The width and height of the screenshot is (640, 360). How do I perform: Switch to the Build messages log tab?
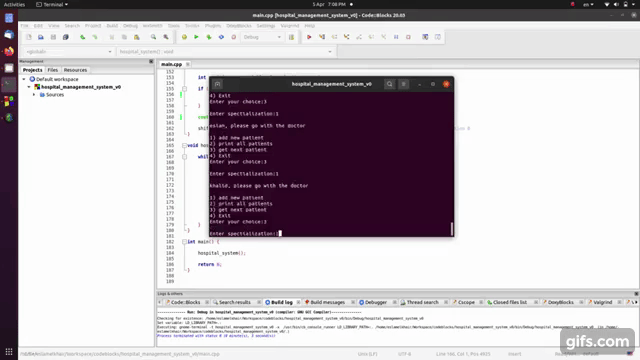327,302
